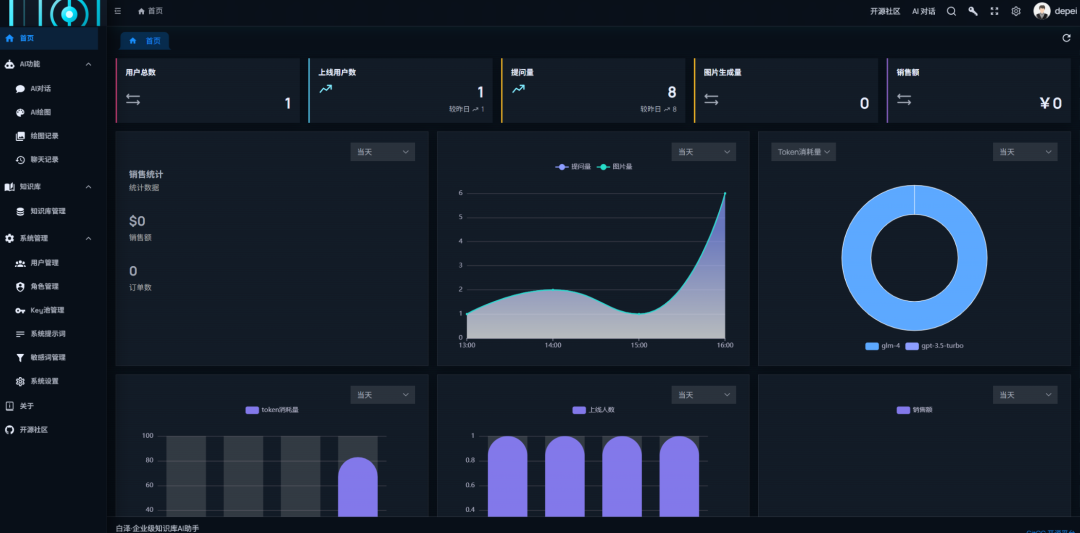Click the refresh icon at top right
1080x533 pixels.
coord(1066,38)
